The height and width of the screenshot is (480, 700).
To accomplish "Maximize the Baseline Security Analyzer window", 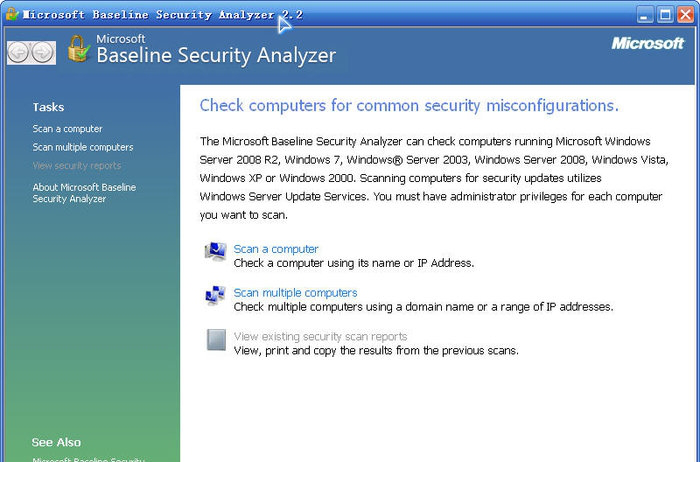I will [x=665, y=15].
